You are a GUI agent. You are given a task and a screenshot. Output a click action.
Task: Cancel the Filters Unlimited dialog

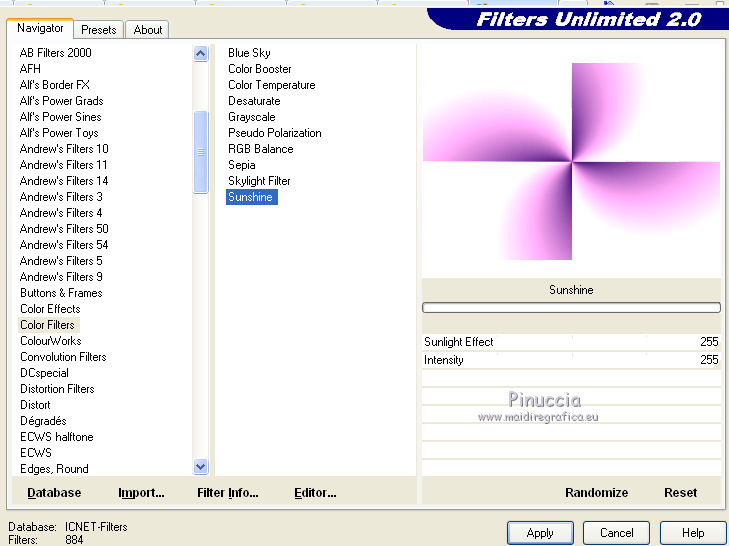tap(616, 533)
